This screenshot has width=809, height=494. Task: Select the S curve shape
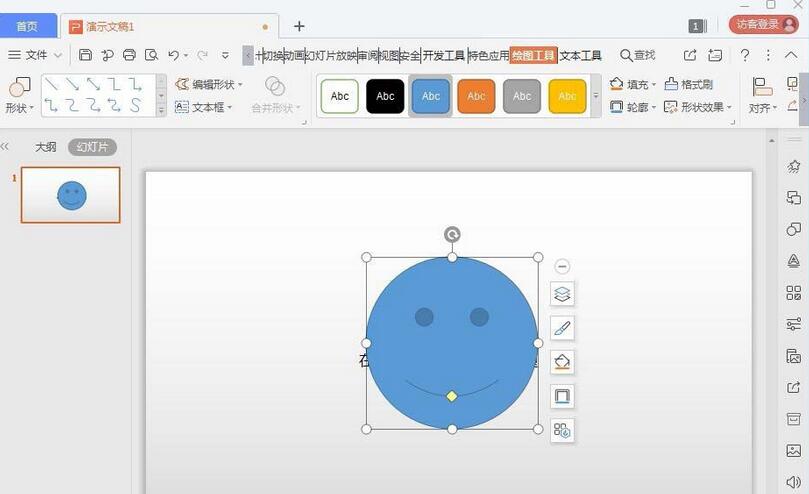tap(135, 105)
